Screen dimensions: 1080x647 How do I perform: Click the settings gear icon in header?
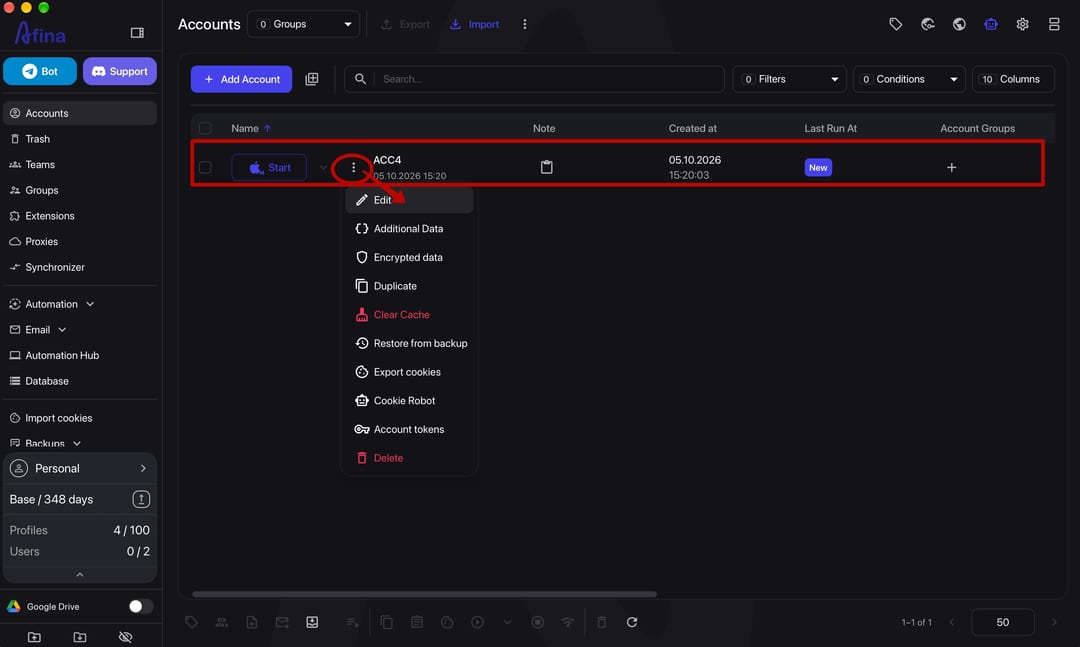(1022, 24)
